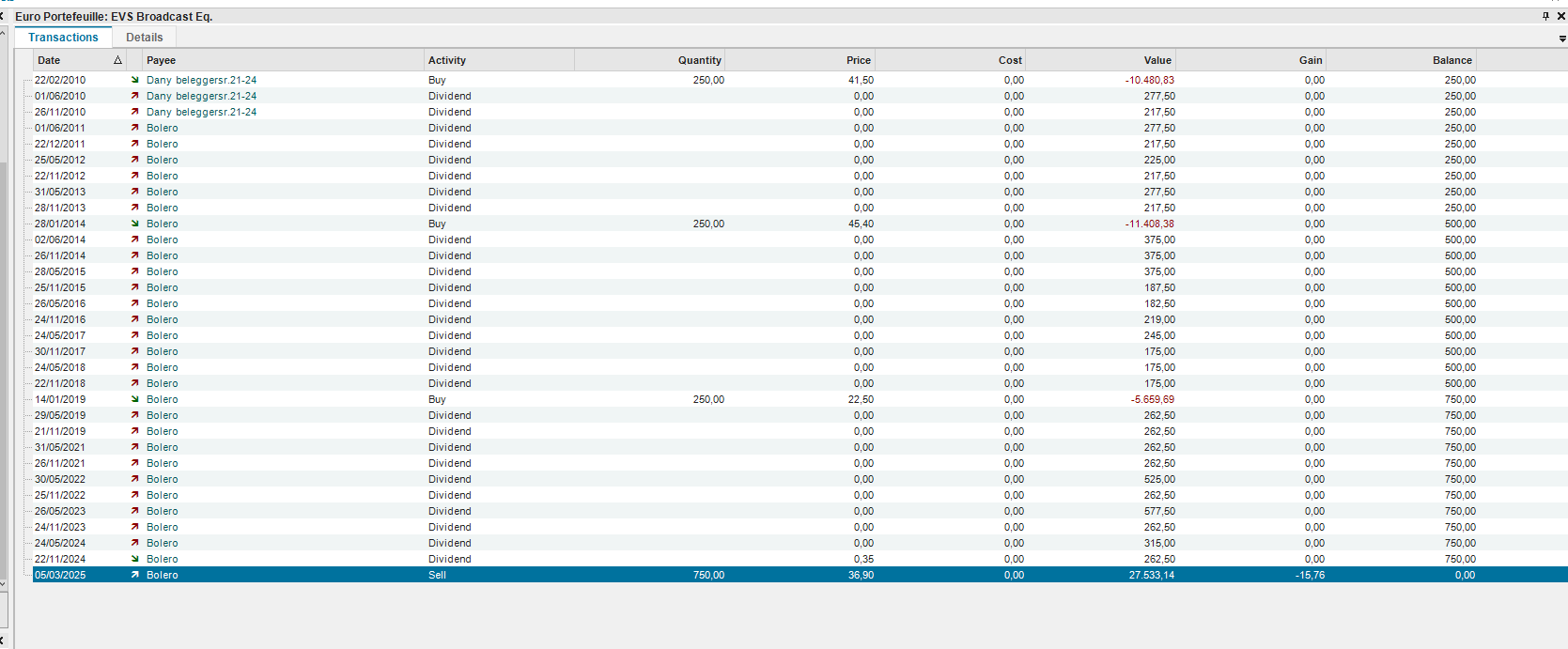Select the Sell activity on 05/03/2025
Image resolution: width=1568 pixels, height=649 pixels.
tap(437, 575)
